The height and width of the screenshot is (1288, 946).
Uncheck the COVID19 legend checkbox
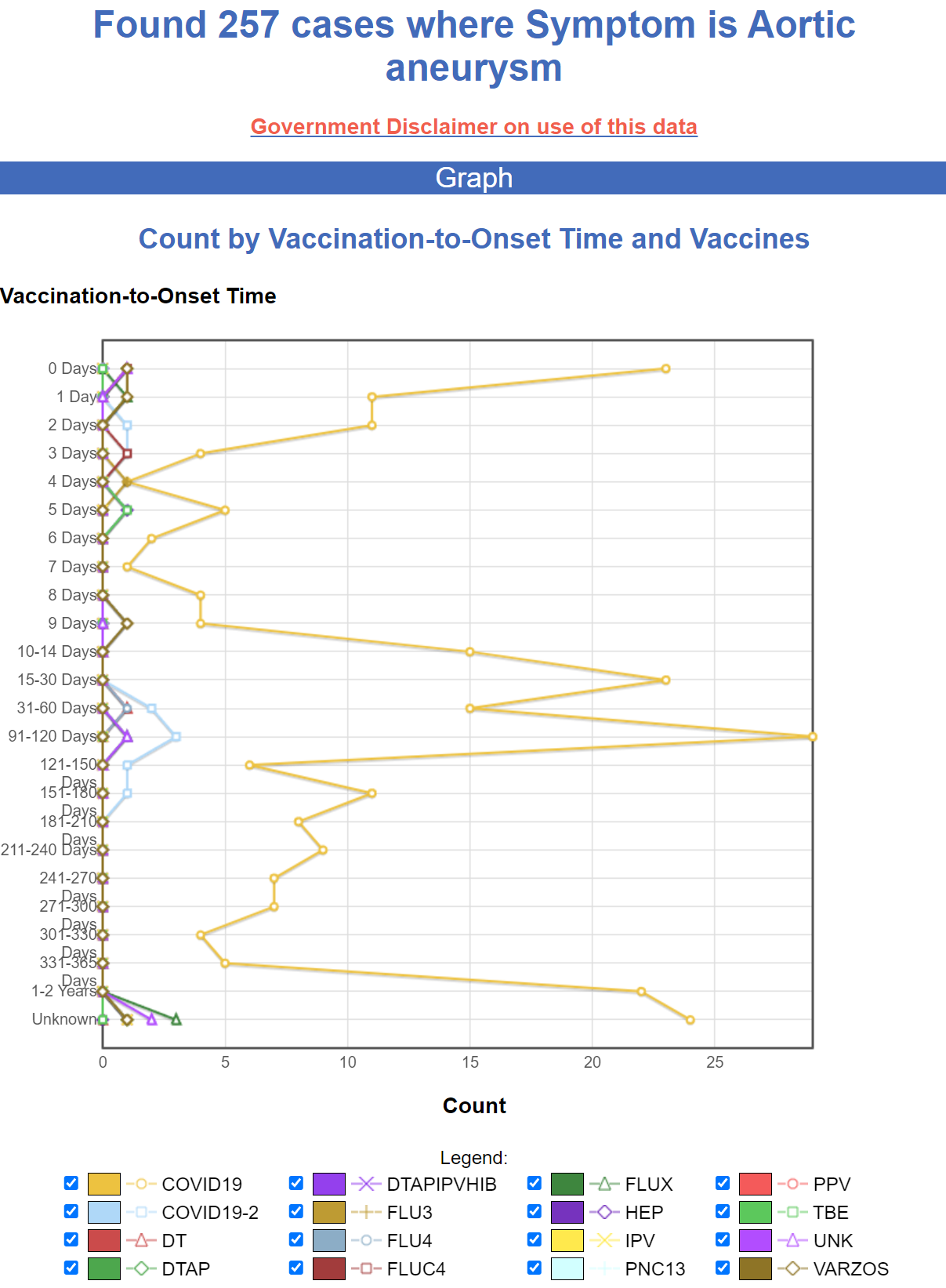(71, 1183)
